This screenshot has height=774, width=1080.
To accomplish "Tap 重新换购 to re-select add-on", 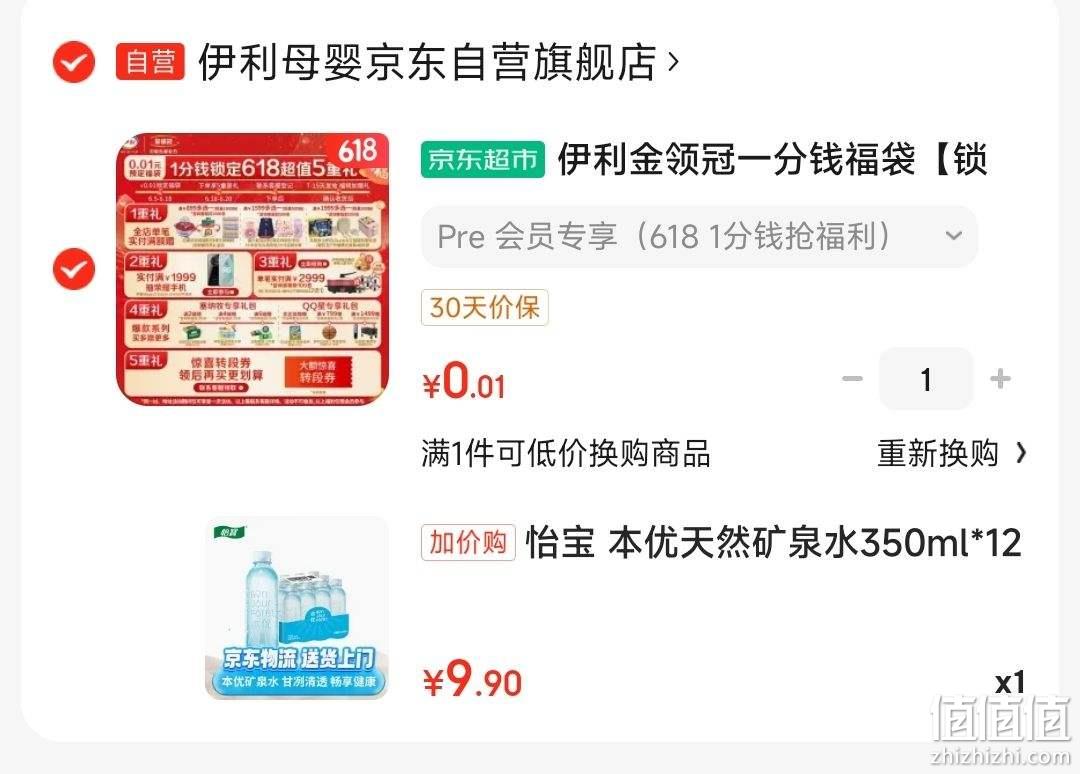I will 937,454.
